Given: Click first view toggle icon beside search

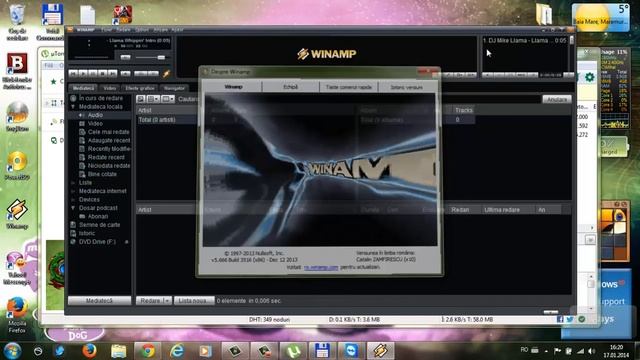Looking at the screenshot, I should click(x=140, y=99).
